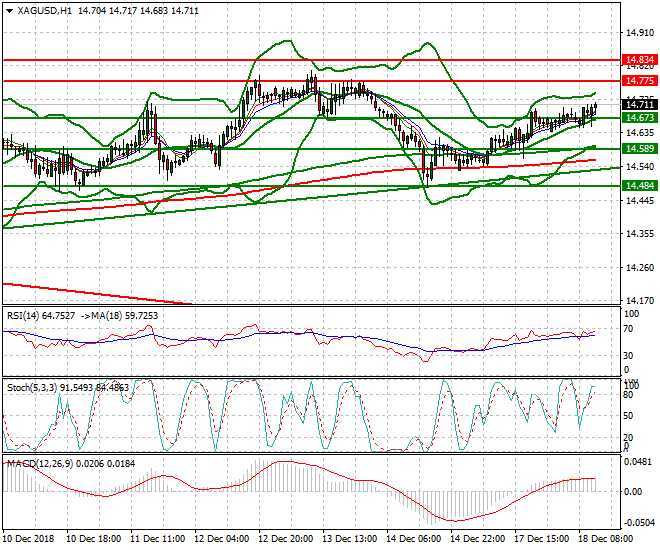Image resolution: width=660 pixels, height=550 pixels.
Task: Select the 14.834 red resistance price label
Action: click(x=639, y=60)
